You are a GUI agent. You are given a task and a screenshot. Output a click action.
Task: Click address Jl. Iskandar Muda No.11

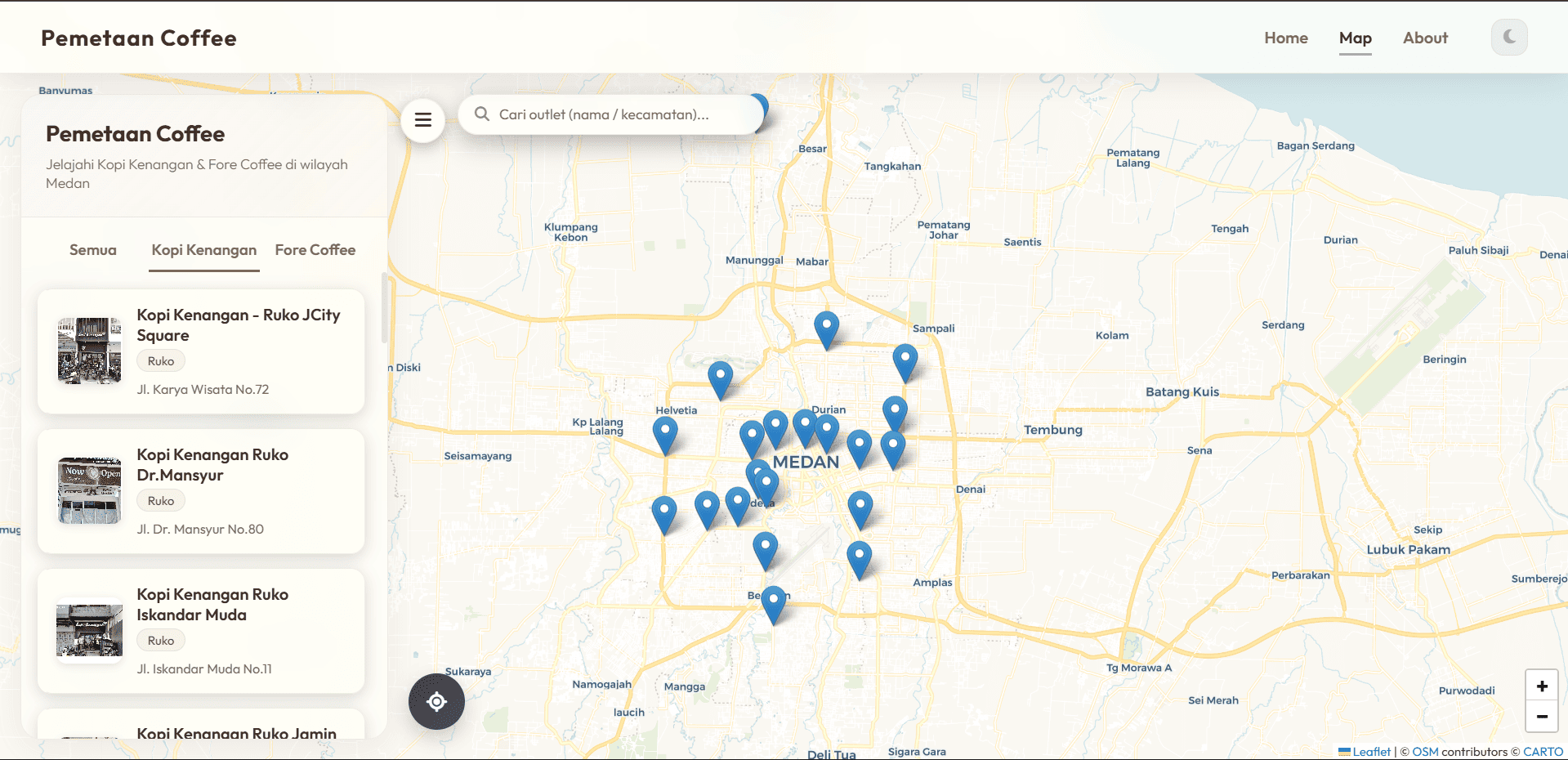click(x=204, y=669)
